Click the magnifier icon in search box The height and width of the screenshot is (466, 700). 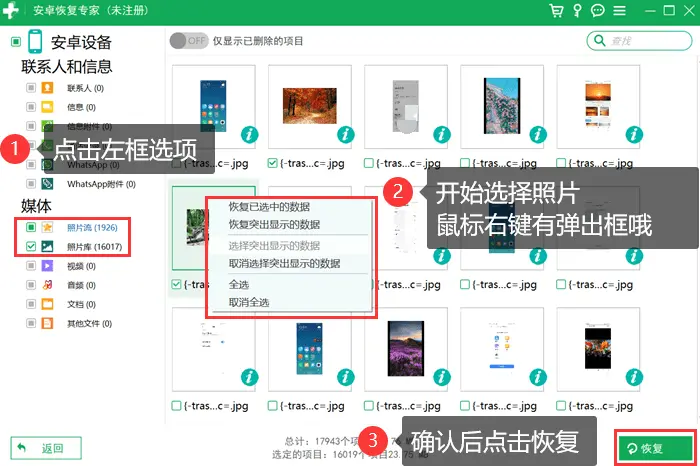[599, 41]
